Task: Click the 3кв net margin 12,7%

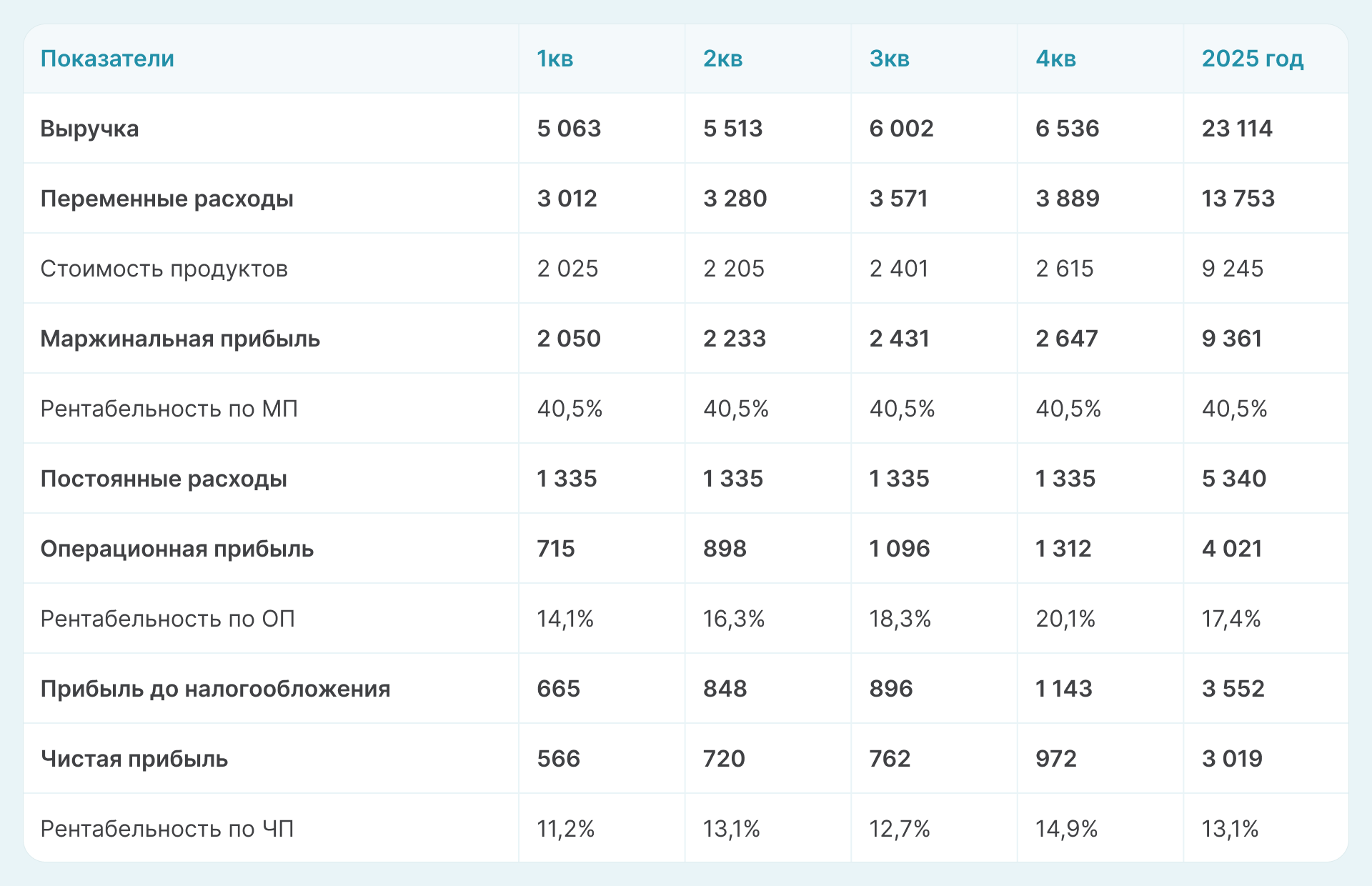Action: (x=899, y=829)
